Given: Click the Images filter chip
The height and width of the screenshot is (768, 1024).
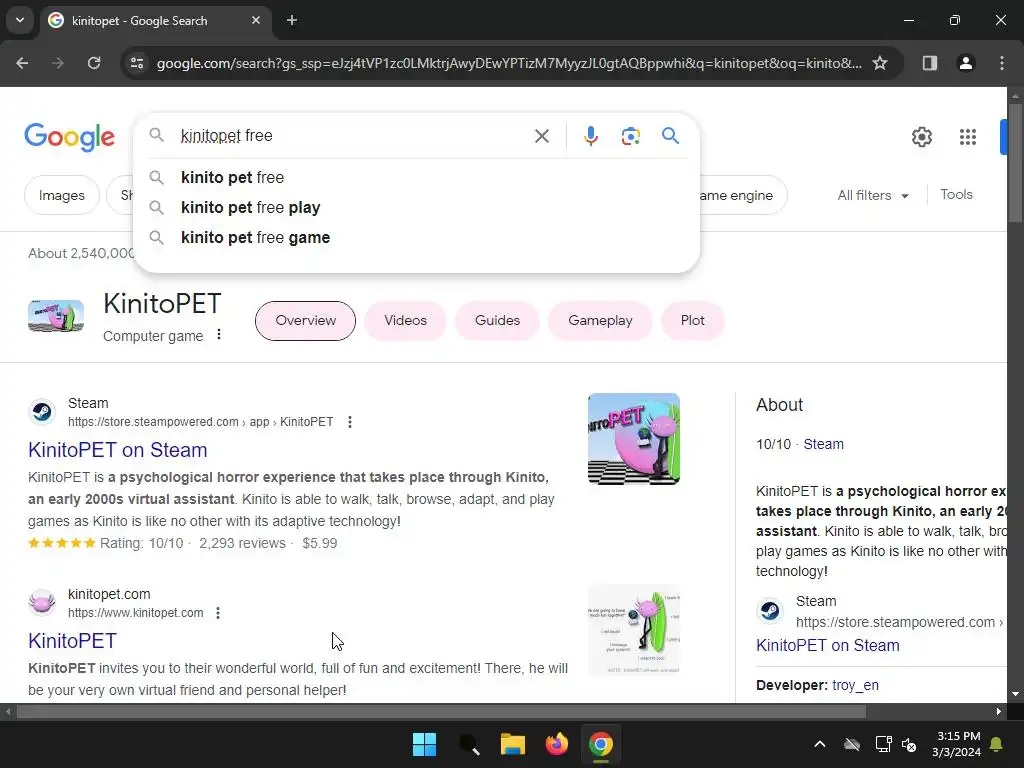Looking at the screenshot, I should (x=61, y=195).
